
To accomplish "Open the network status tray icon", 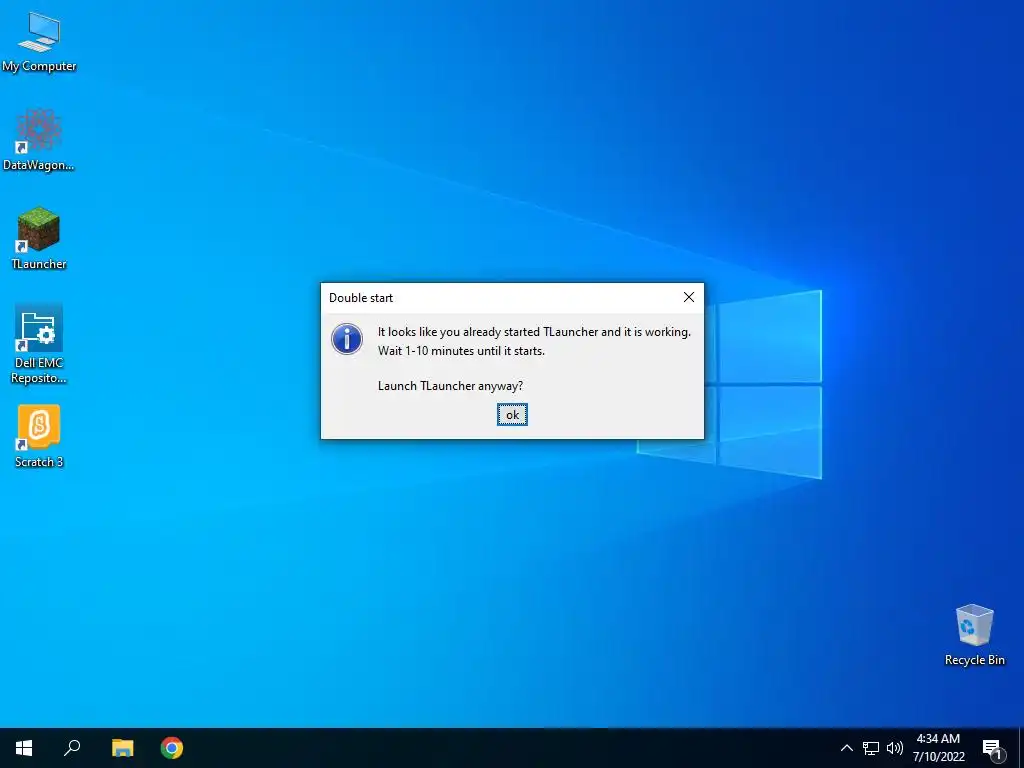I will coord(871,748).
